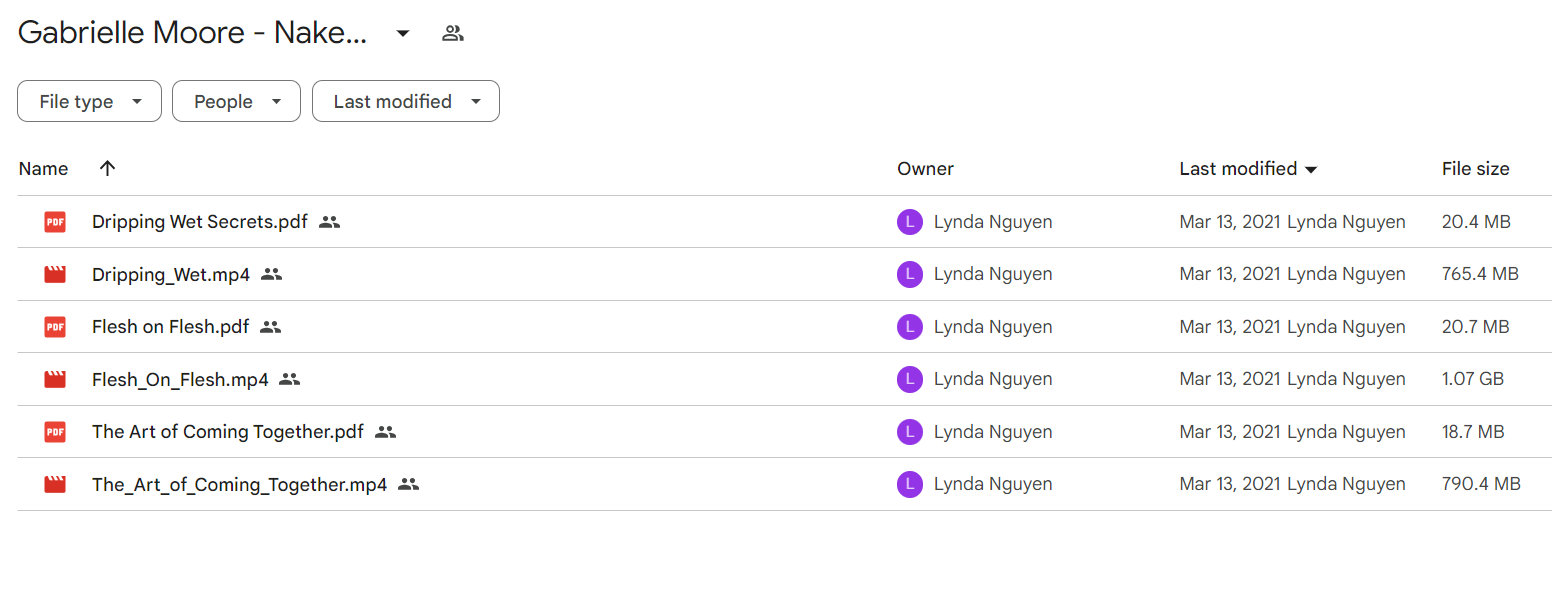Expand the folder title dropdown arrow
This screenshot has height=601, width=1552.
pyautogui.click(x=402, y=33)
